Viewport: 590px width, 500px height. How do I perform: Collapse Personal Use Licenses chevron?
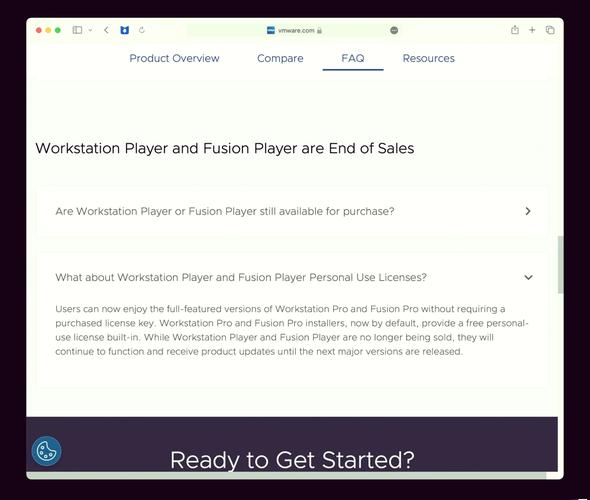coord(528,277)
